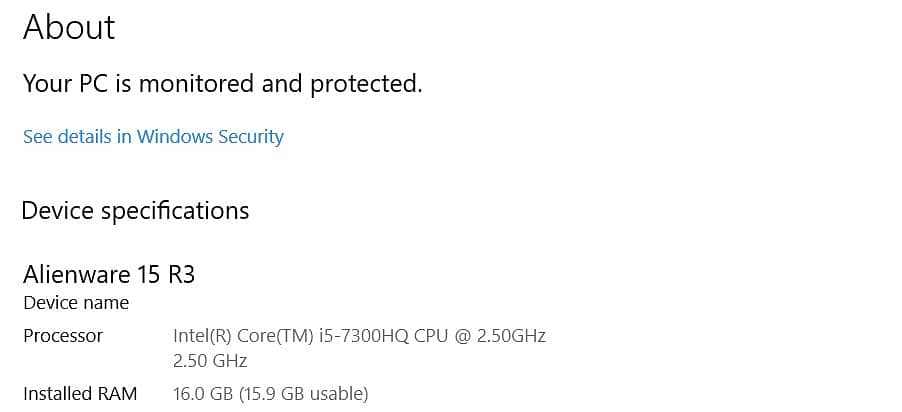Select the "Alienware" word in device title
The height and width of the screenshot is (412, 902).
pyautogui.click(x=73, y=274)
